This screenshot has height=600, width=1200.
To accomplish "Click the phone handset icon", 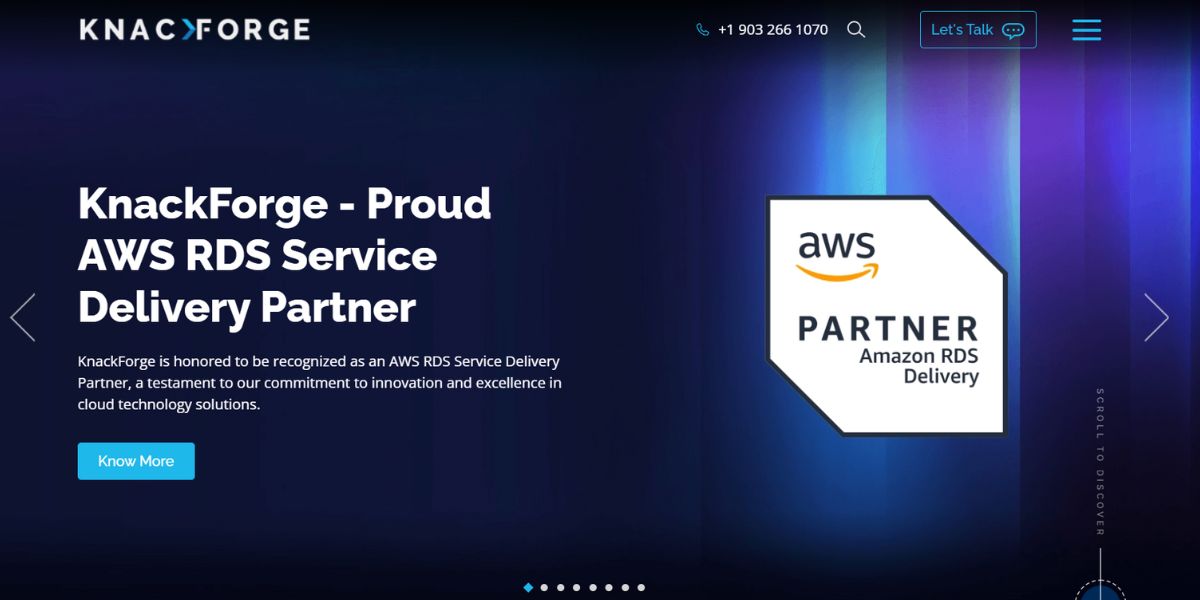I will pos(703,30).
